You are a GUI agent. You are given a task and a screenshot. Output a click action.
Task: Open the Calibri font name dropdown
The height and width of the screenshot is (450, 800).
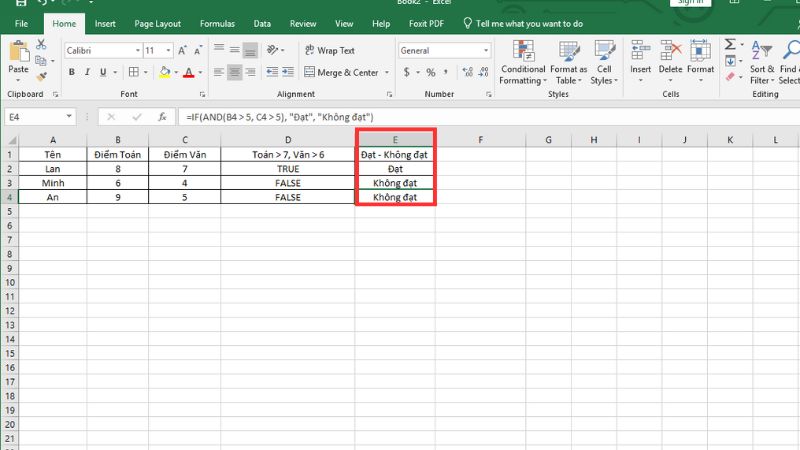(x=136, y=50)
